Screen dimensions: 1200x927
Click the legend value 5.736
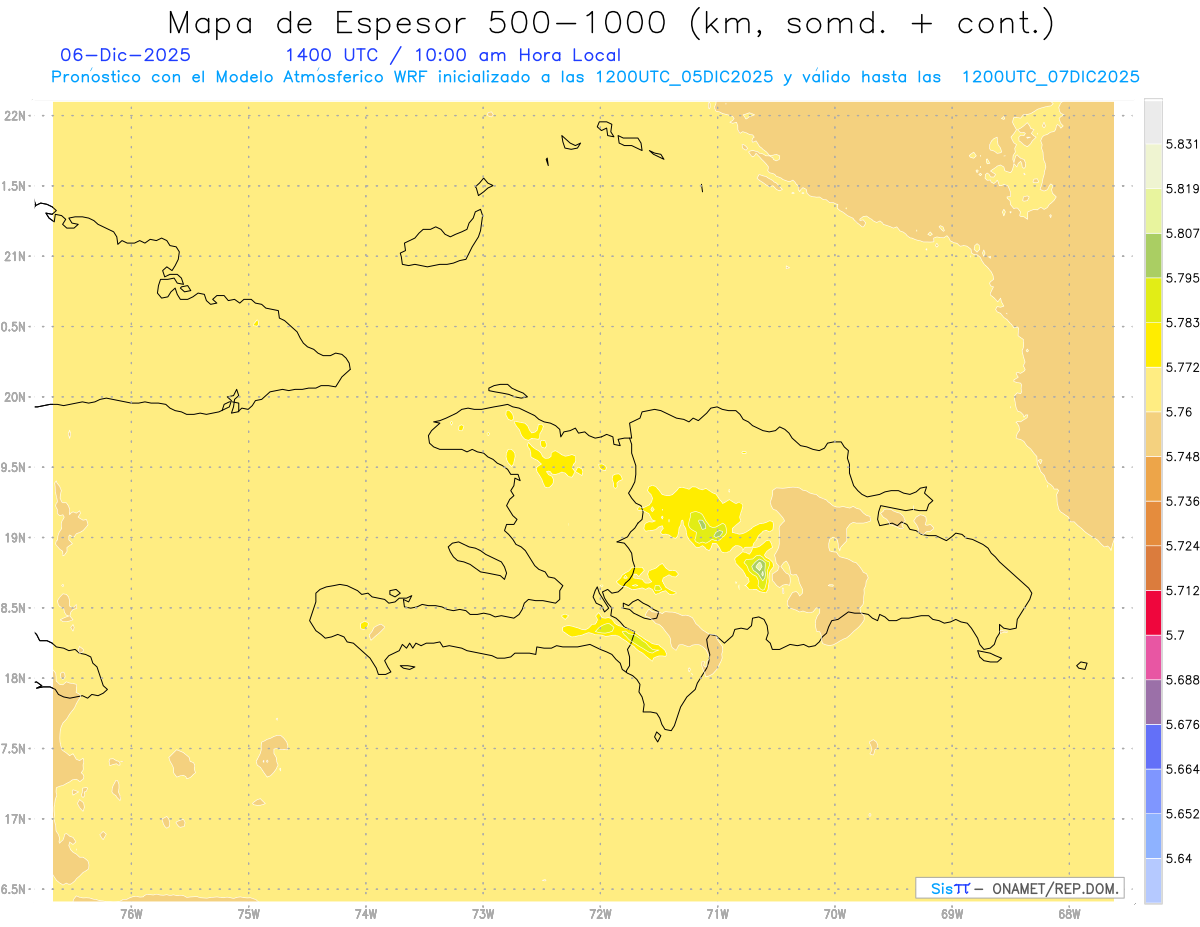coord(1182,501)
